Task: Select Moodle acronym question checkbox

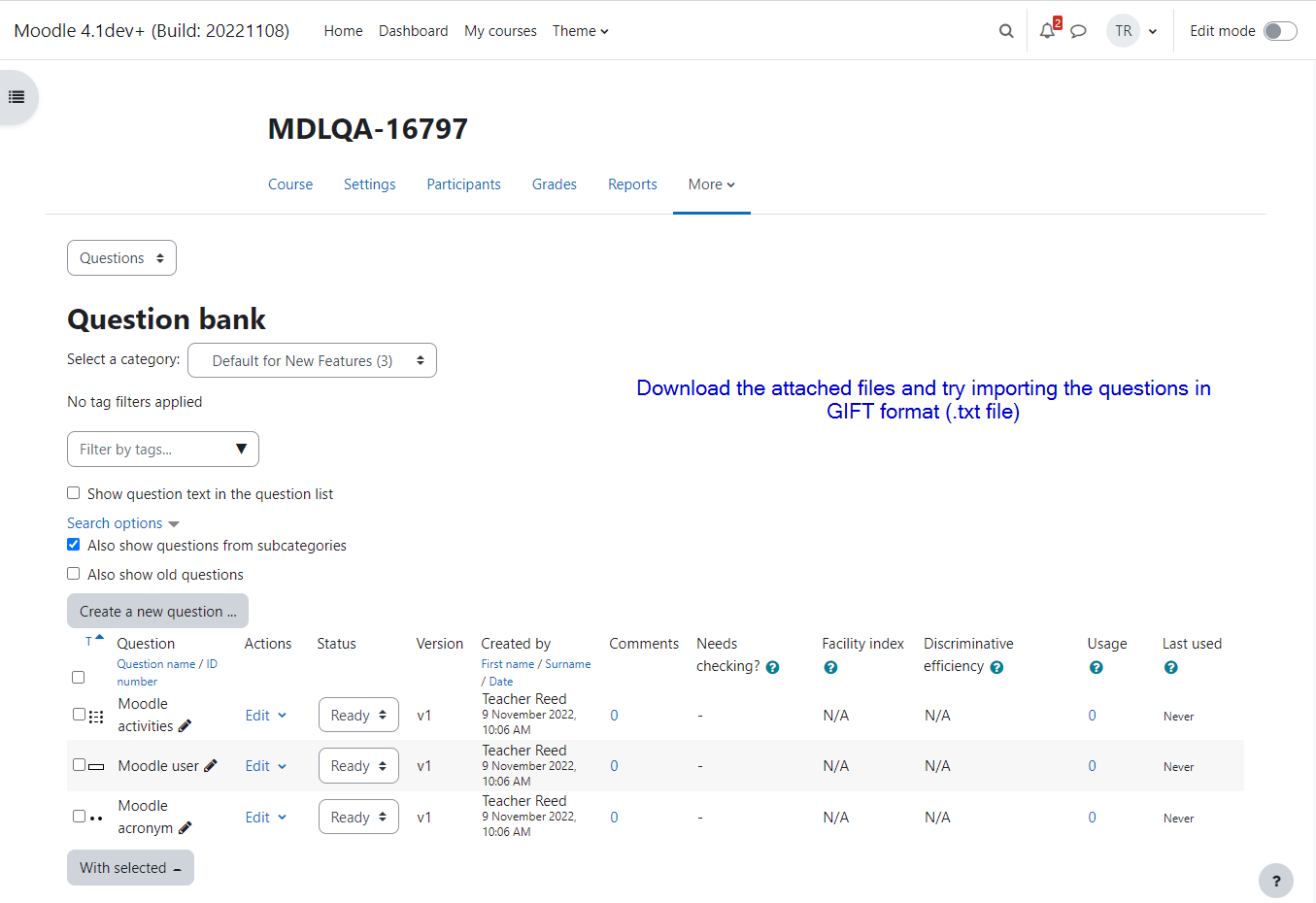Action: (x=79, y=817)
